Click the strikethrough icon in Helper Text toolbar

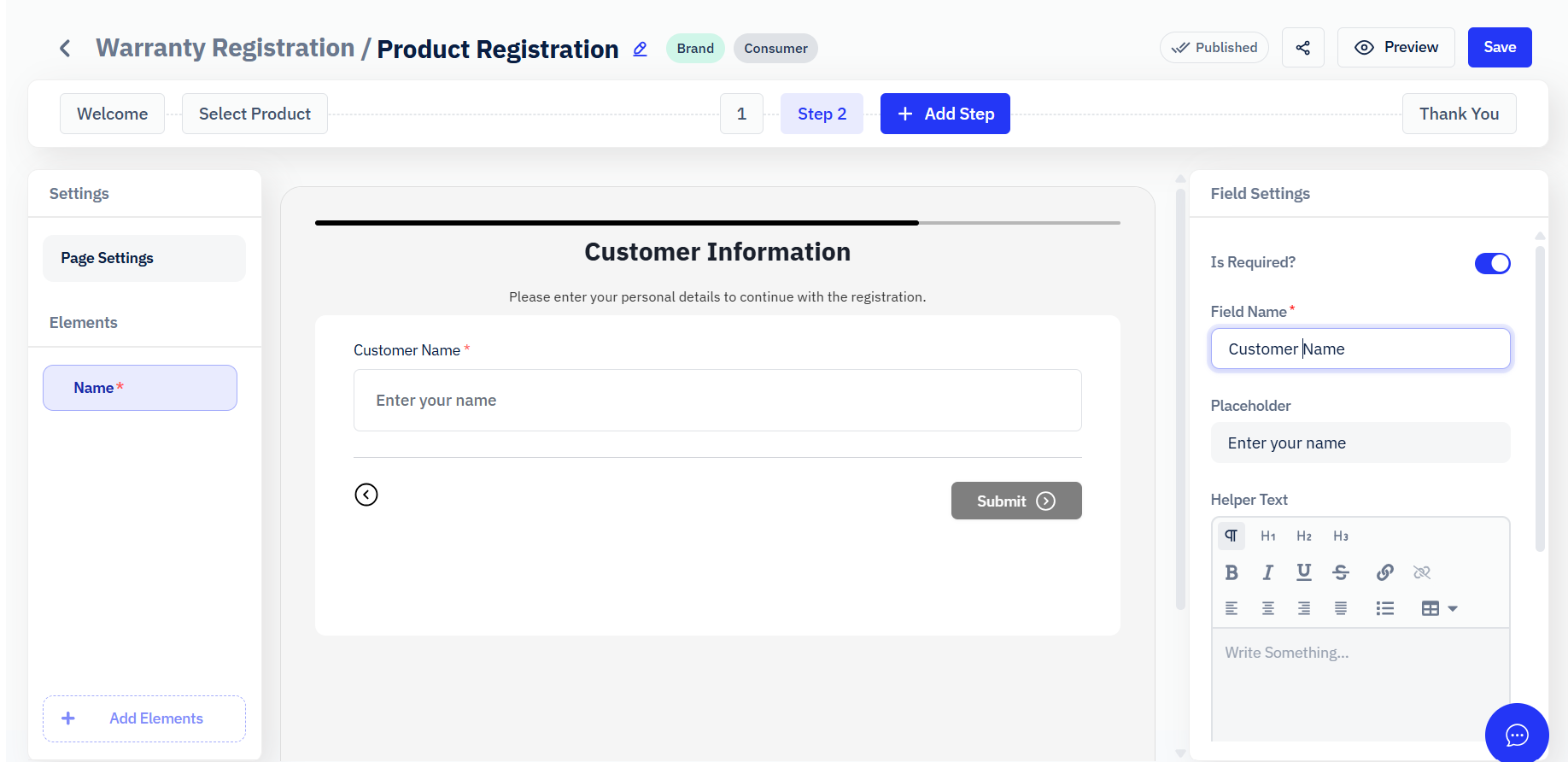[x=1340, y=572]
